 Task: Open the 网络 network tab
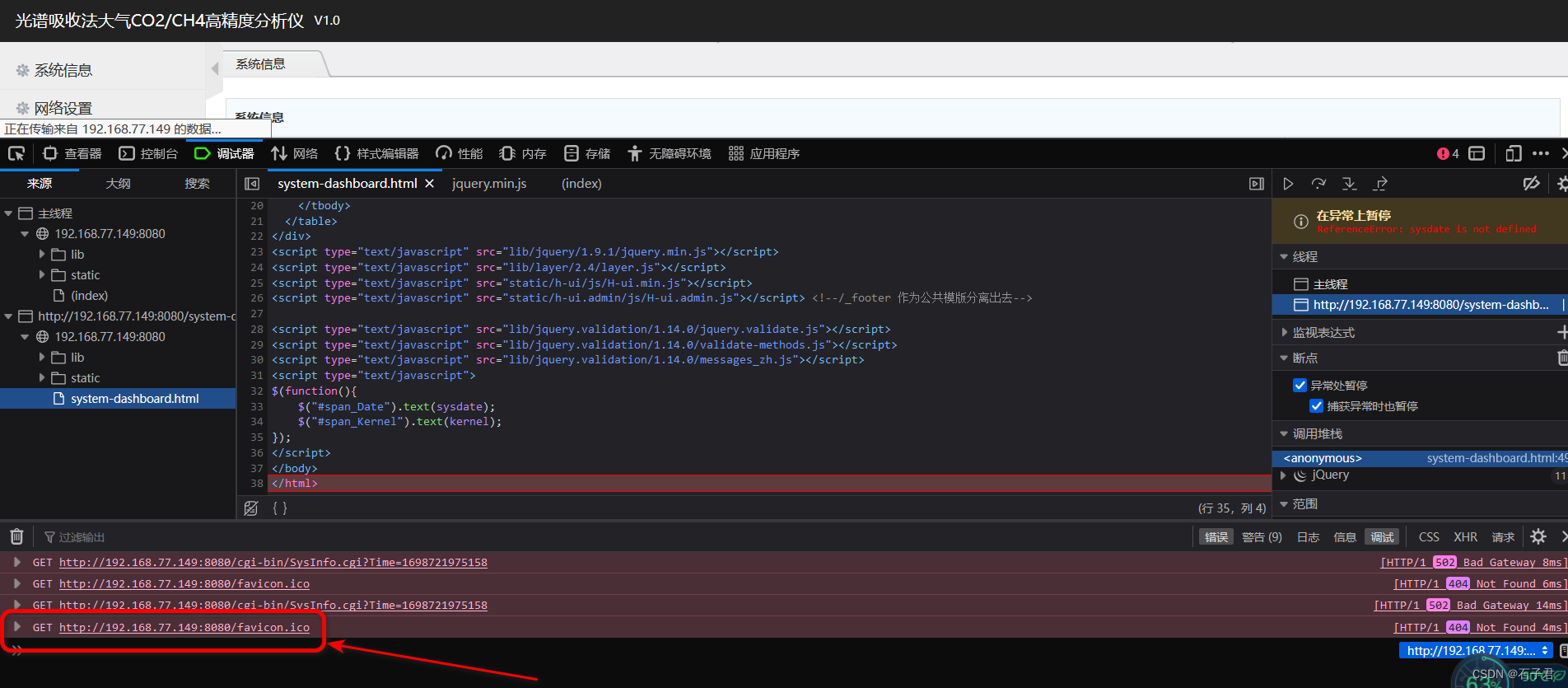(295, 153)
